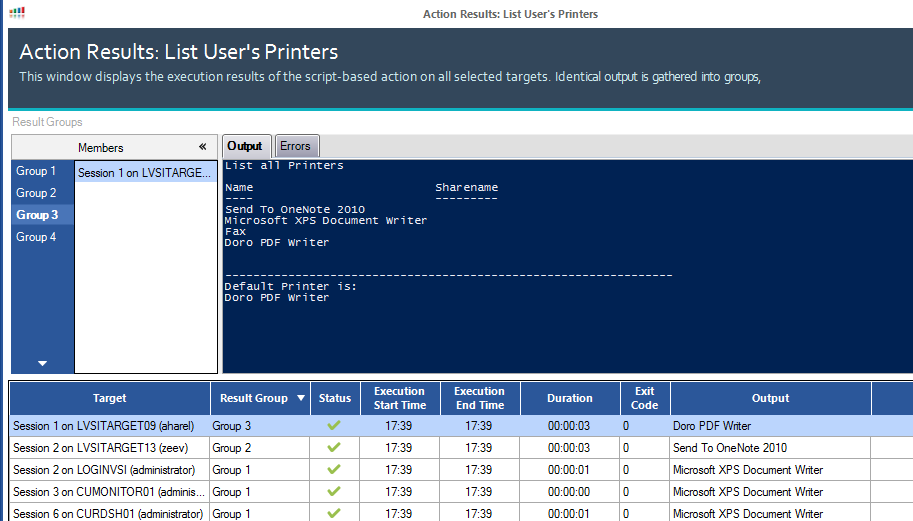Click duration 00:00:00 in CUMONITOR01 row

[x=569, y=492]
